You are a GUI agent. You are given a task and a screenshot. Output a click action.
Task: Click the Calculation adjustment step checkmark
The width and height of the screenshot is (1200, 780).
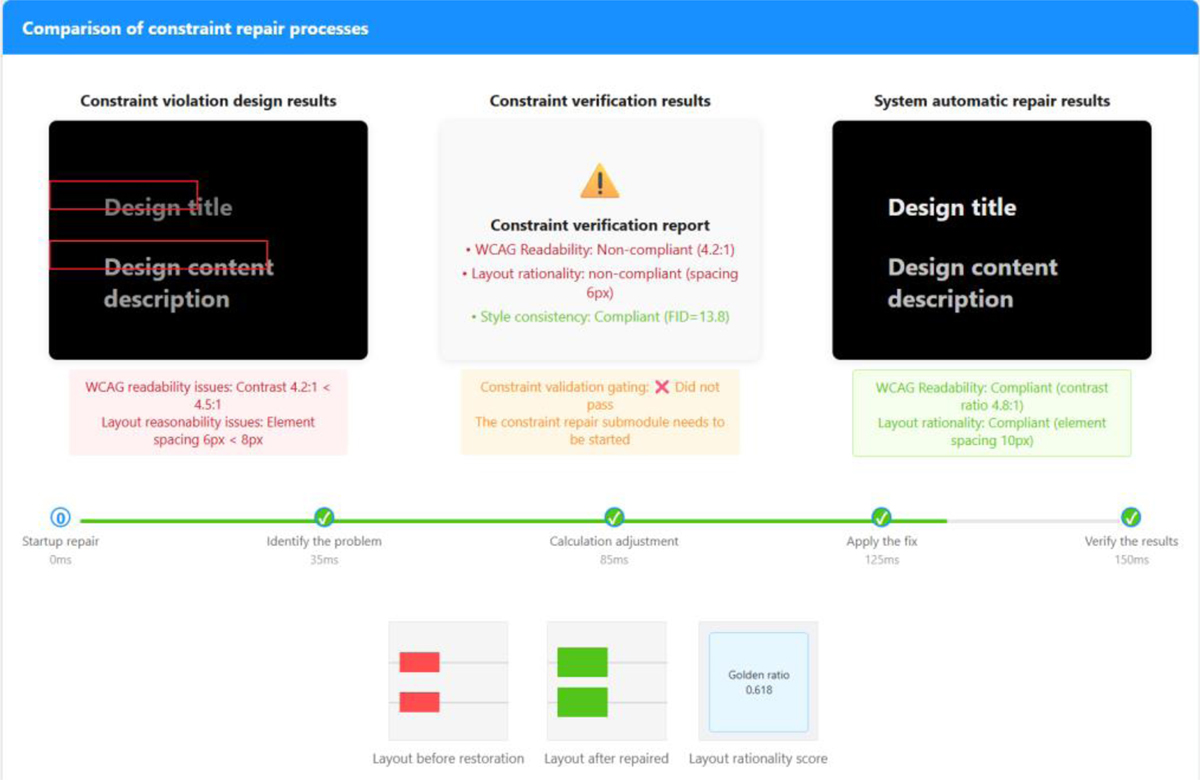pos(614,517)
